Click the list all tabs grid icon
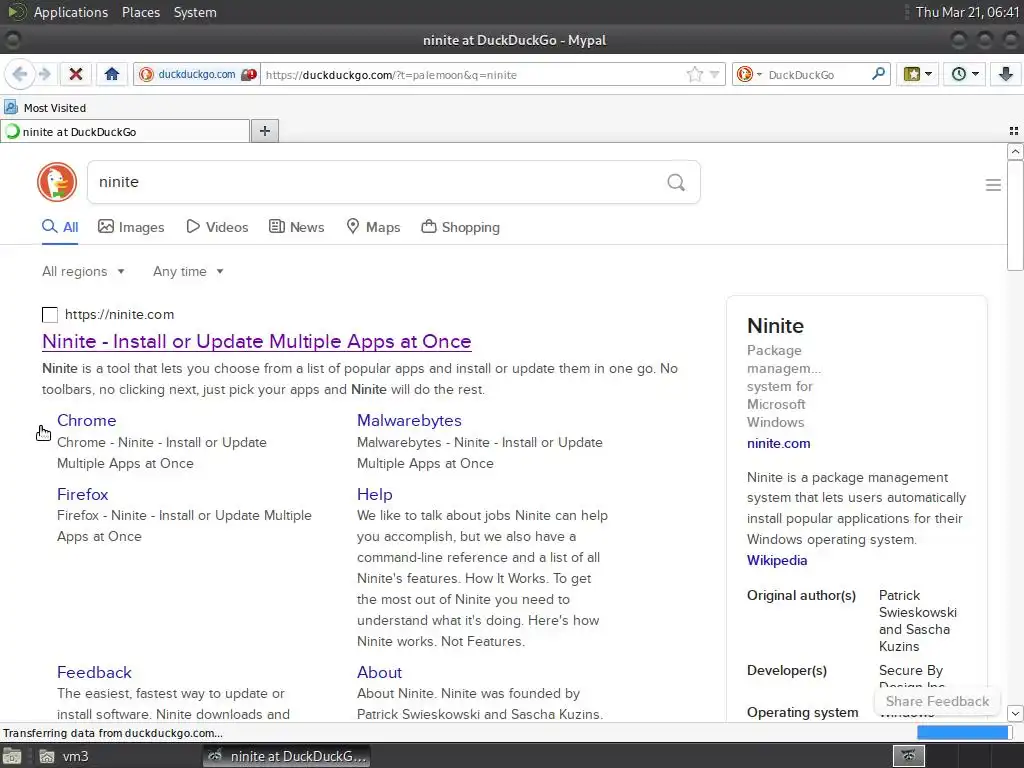Viewport: 1024px width, 768px height. click(x=1014, y=131)
